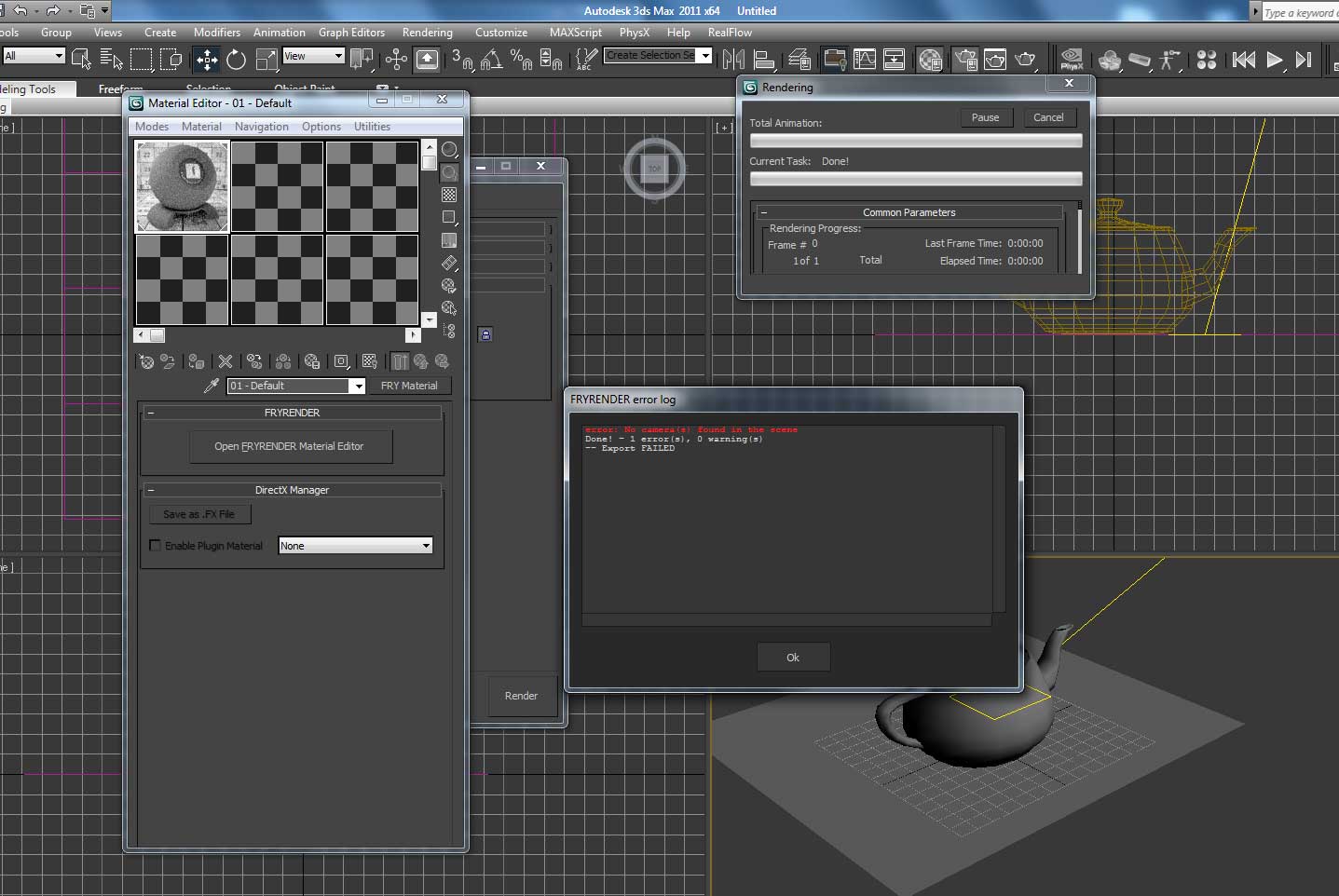Open the selection filter All dropdown
The width and height of the screenshot is (1339, 896).
tap(34, 56)
